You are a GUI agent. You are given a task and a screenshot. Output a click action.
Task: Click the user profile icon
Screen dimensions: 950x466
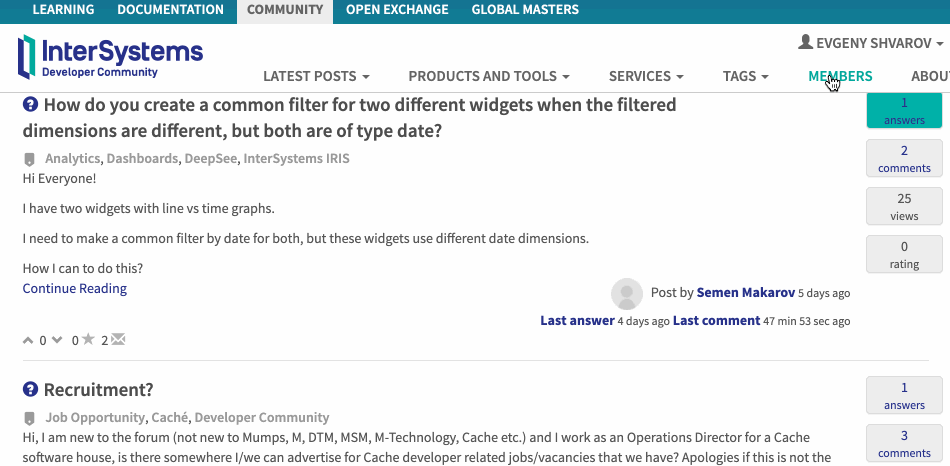click(x=805, y=42)
